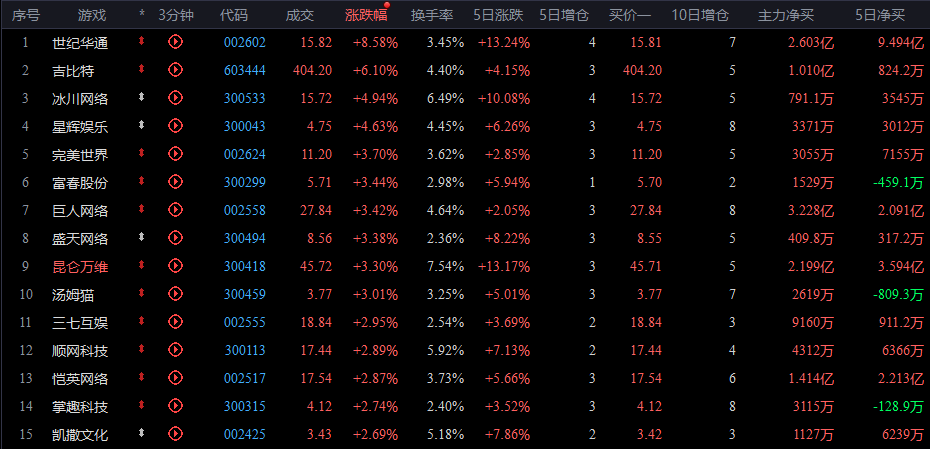This screenshot has width=930, height=449.
Task: Click the -128.9万 net buy value
Action: click(x=898, y=407)
